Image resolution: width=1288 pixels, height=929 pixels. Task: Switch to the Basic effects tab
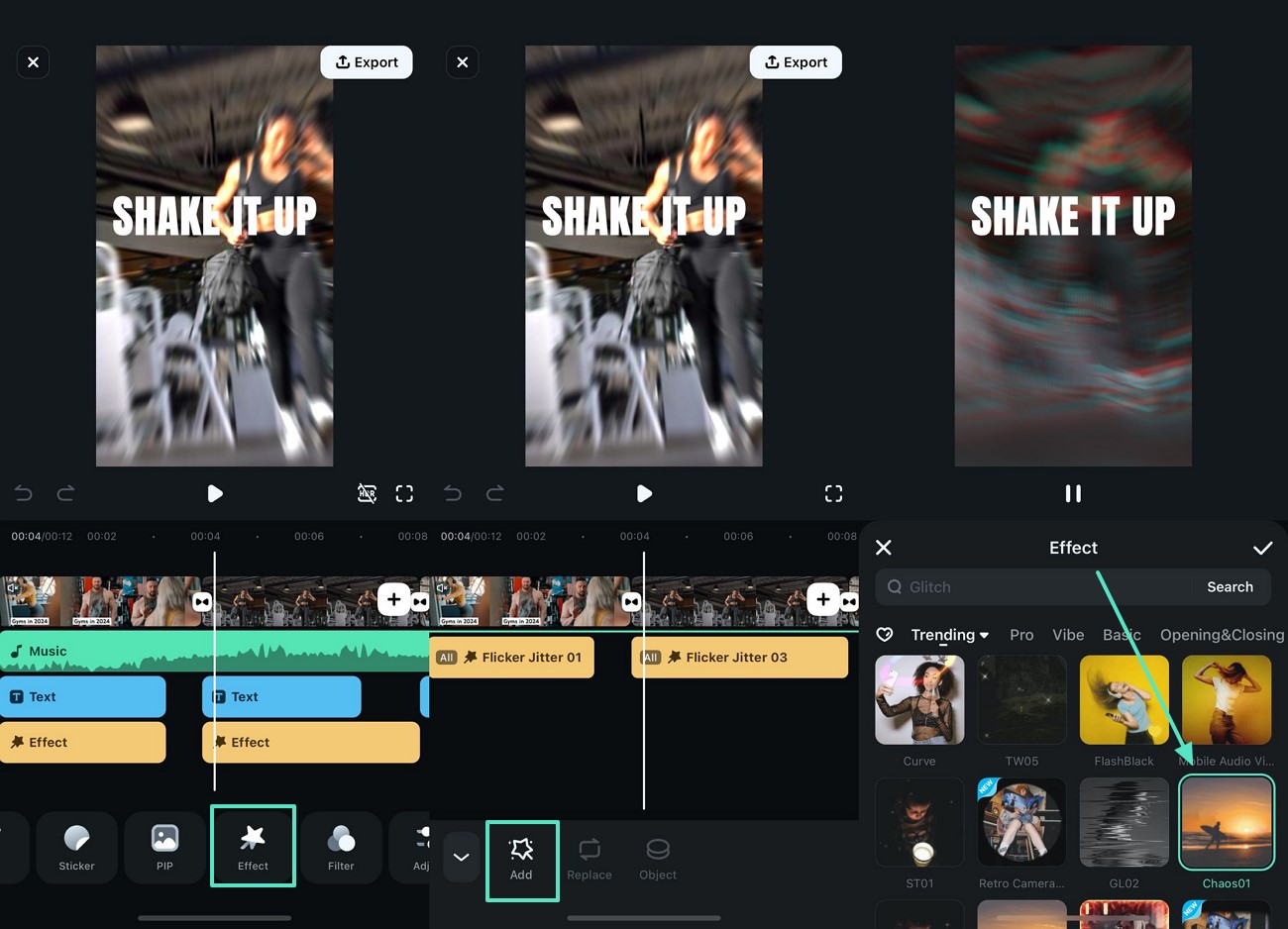[x=1122, y=635]
